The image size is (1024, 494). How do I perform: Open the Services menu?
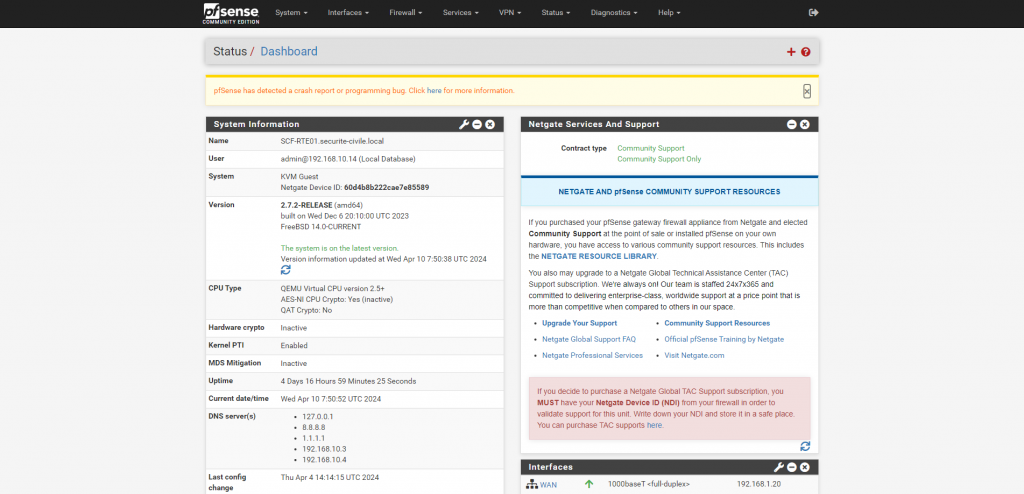[460, 13]
